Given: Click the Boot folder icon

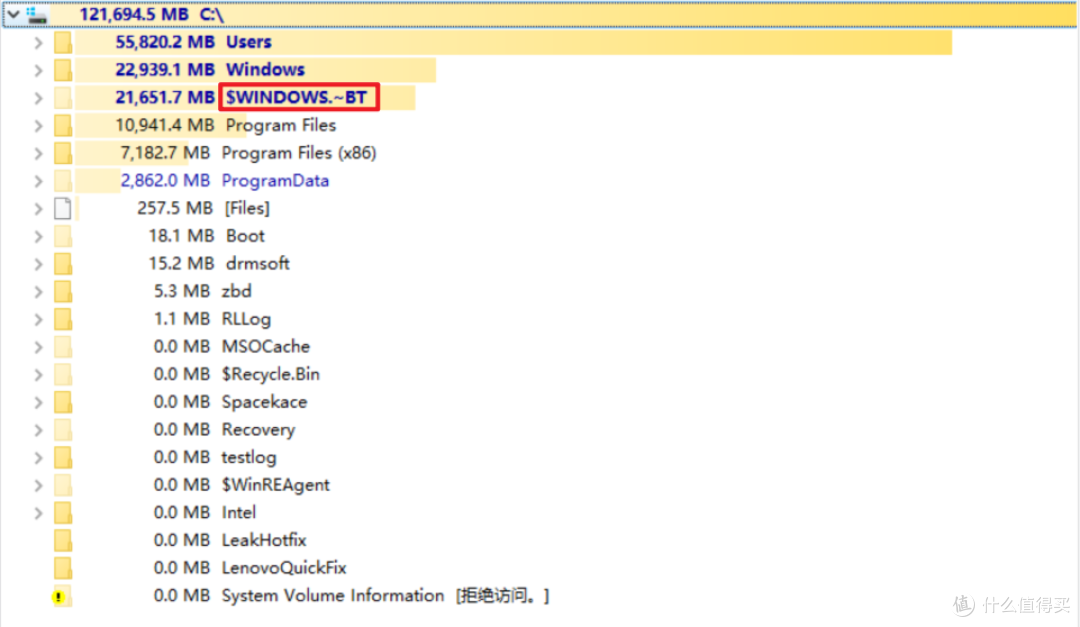Looking at the screenshot, I should click(x=63, y=236).
